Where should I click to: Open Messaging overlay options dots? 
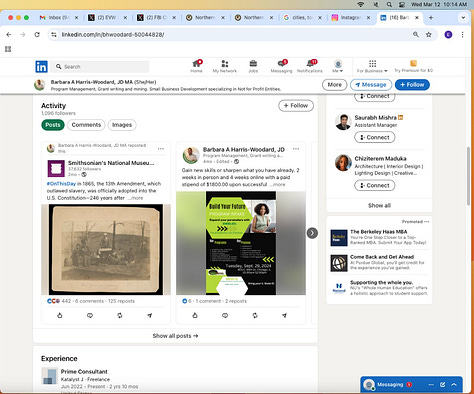pos(431,385)
